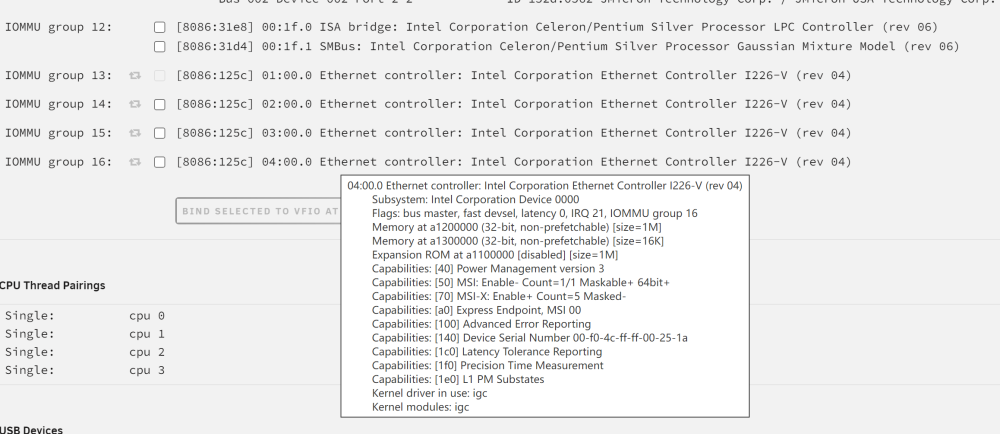Select checkbox for 04:00.0 Ethernet controller

pyautogui.click(x=159, y=163)
